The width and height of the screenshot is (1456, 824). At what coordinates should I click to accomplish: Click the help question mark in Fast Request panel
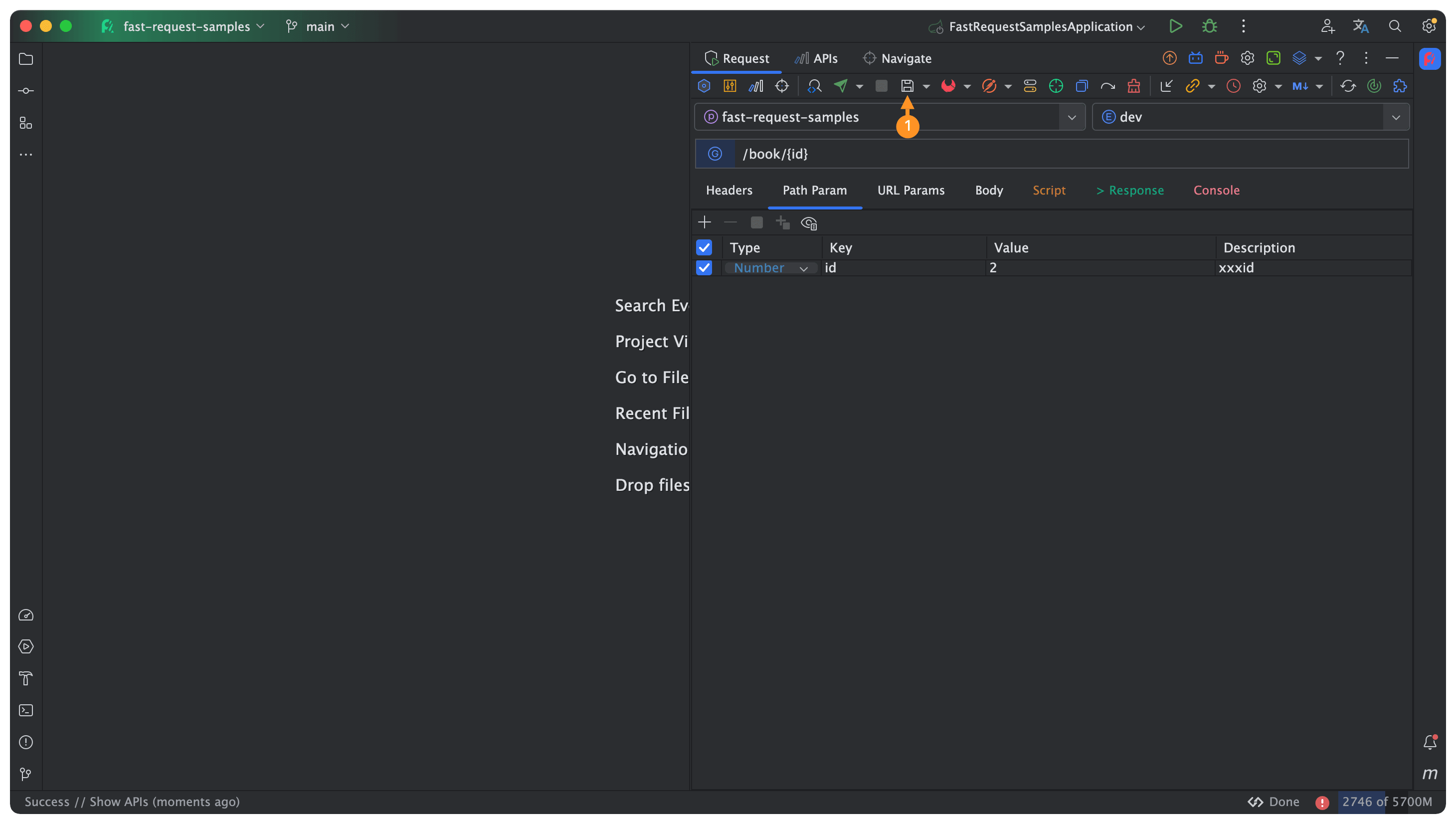point(1340,58)
